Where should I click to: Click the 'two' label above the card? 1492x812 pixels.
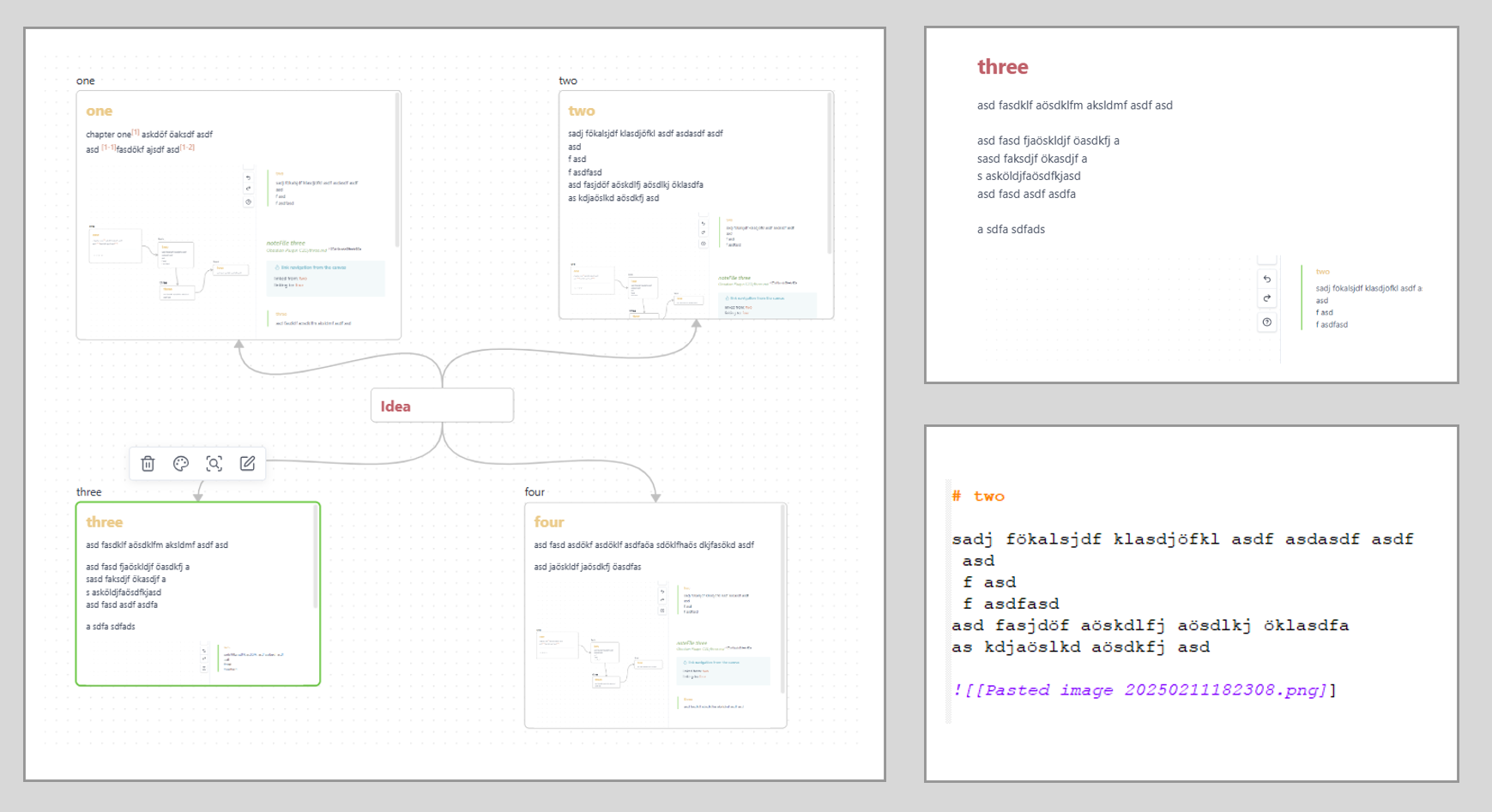pos(568,81)
